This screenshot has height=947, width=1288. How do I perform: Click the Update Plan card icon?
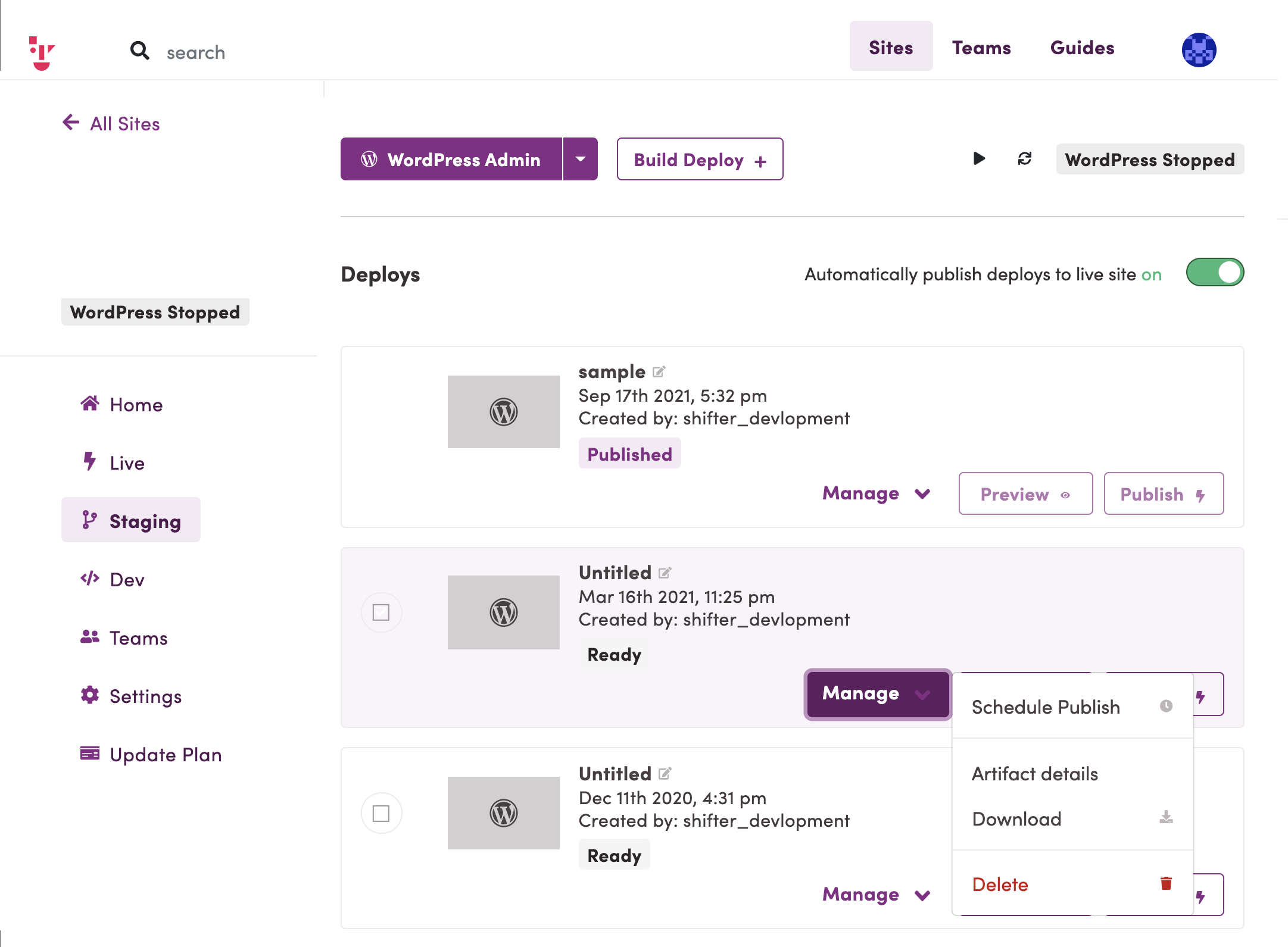(90, 754)
